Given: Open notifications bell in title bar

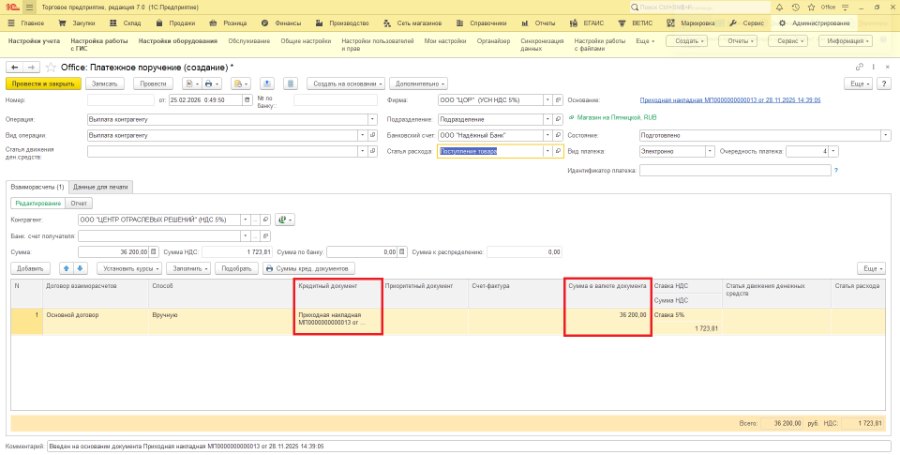Looking at the screenshot, I should [779, 7].
